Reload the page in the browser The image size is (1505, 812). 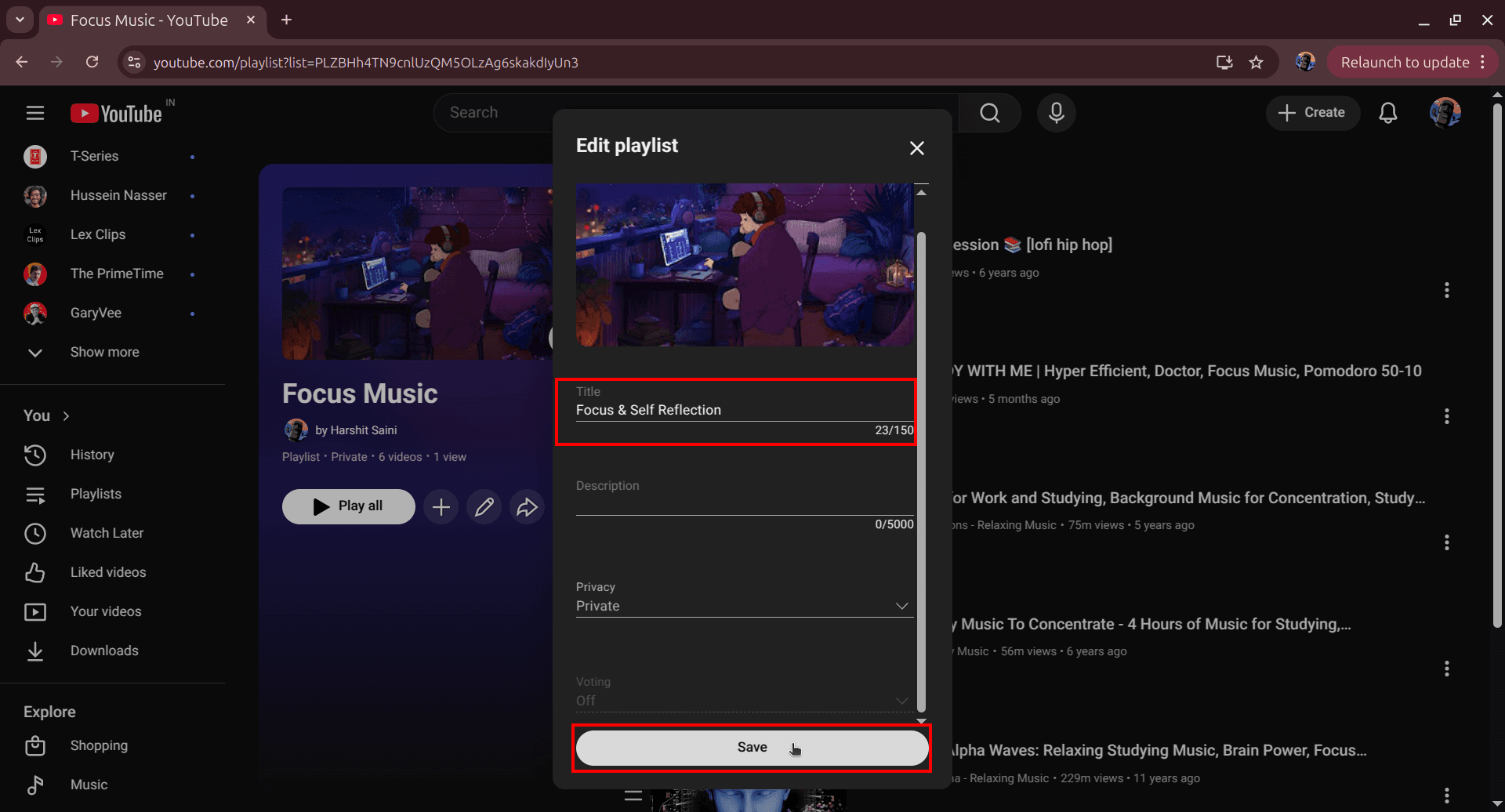point(92,62)
